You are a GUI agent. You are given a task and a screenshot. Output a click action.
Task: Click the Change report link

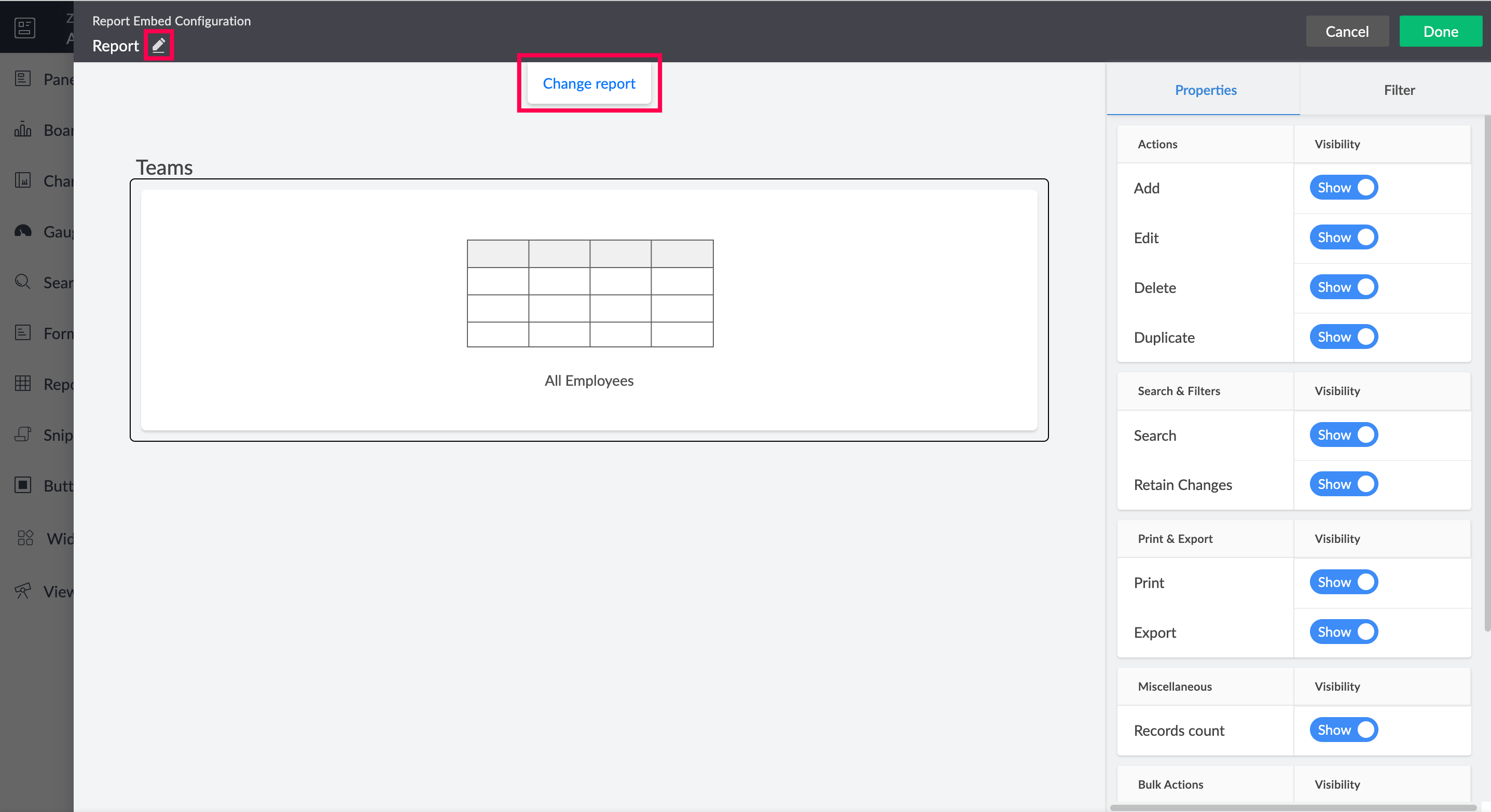[589, 83]
